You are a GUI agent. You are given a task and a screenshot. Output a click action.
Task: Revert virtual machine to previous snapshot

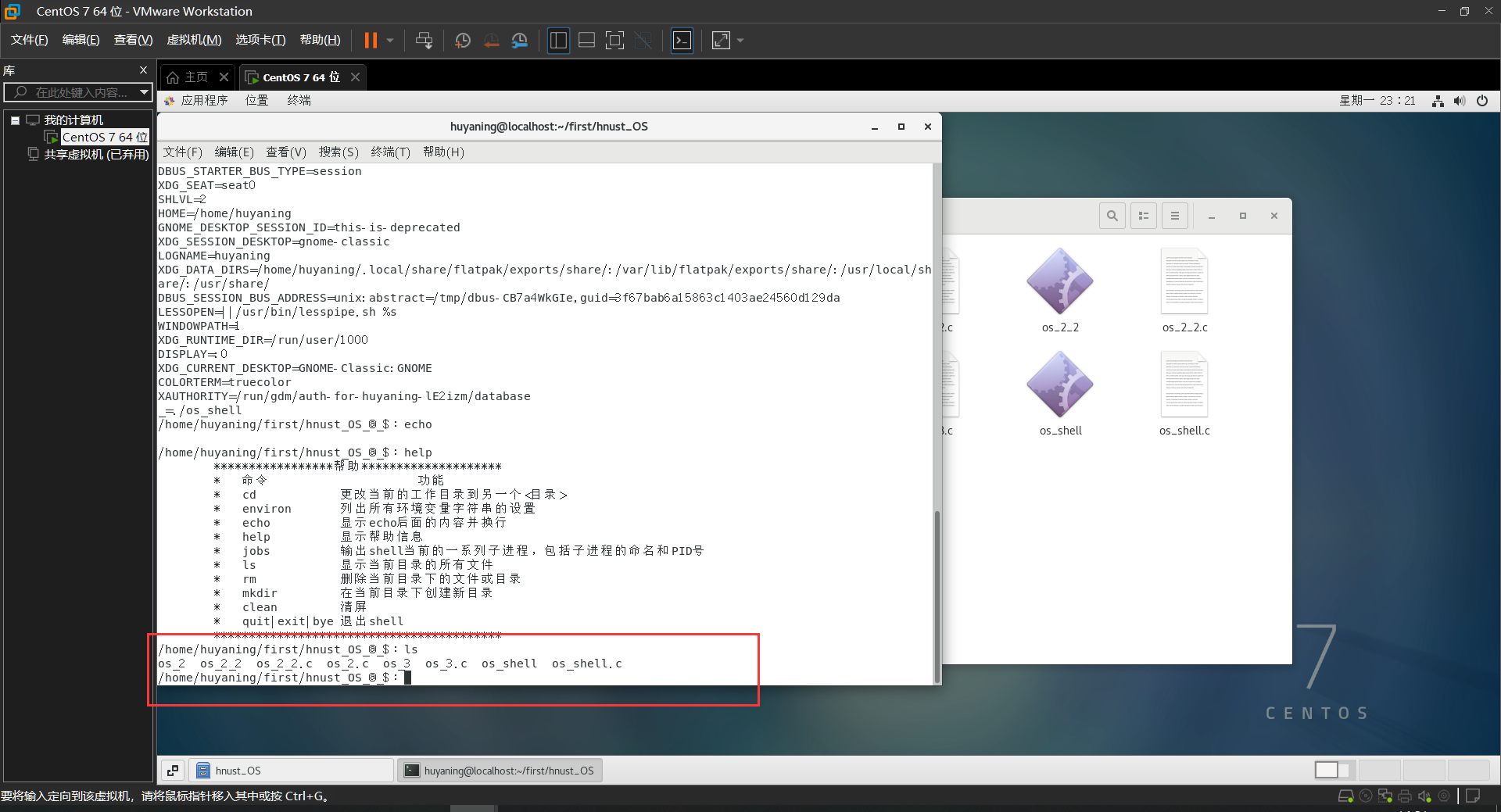(492, 40)
